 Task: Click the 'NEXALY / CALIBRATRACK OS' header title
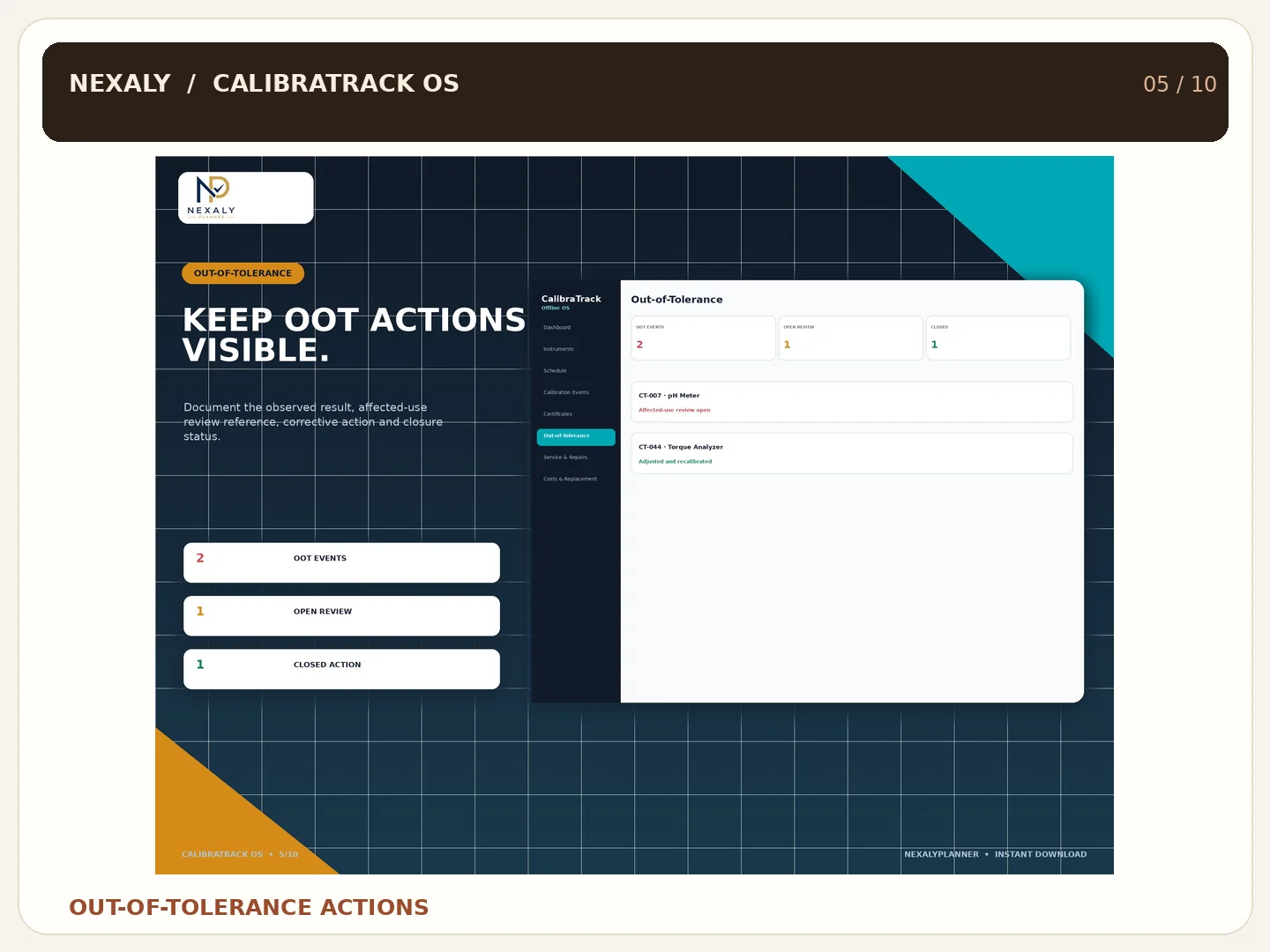[264, 84]
